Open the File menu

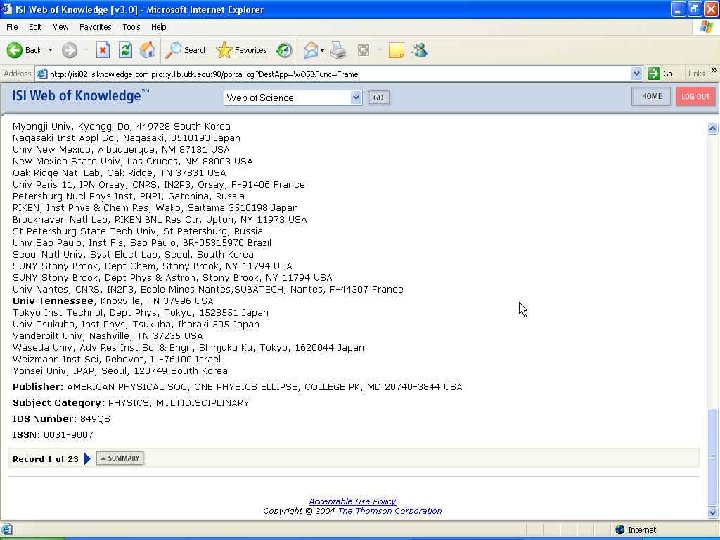click(12, 27)
